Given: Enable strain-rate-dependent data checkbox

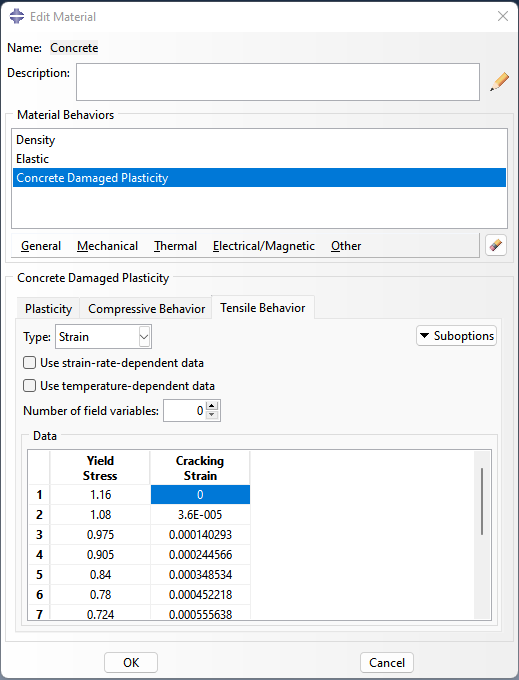Looking at the screenshot, I should point(29,363).
